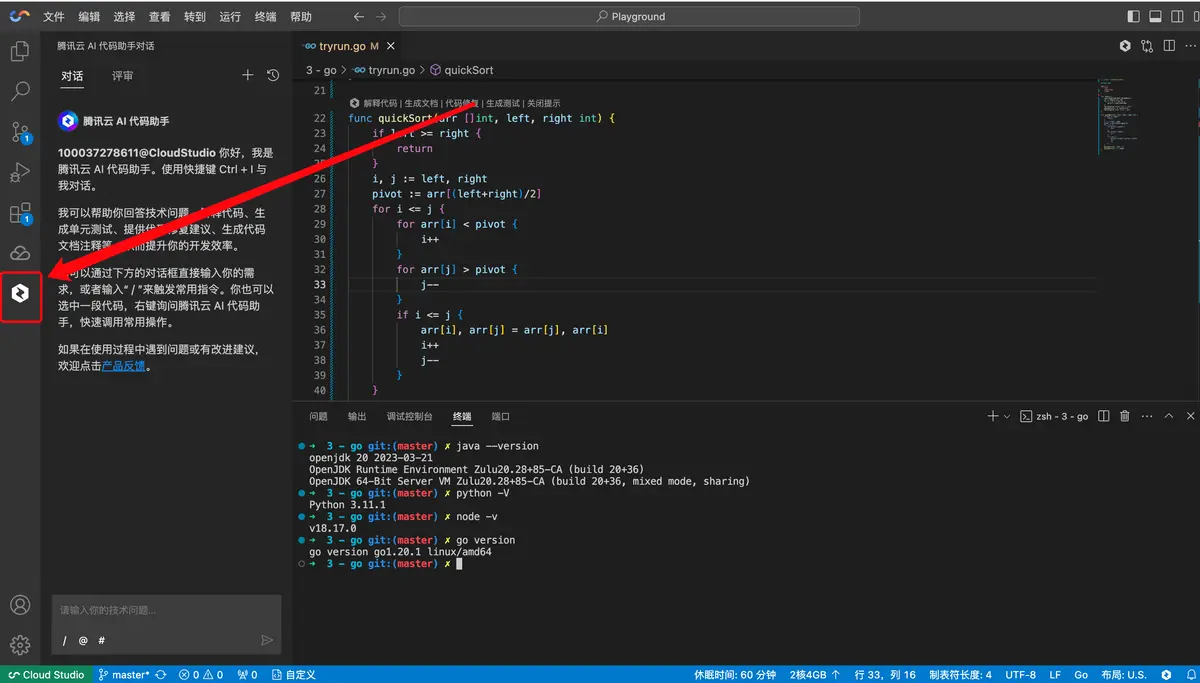Toggle the bottom panel visibility

[1155, 17]
